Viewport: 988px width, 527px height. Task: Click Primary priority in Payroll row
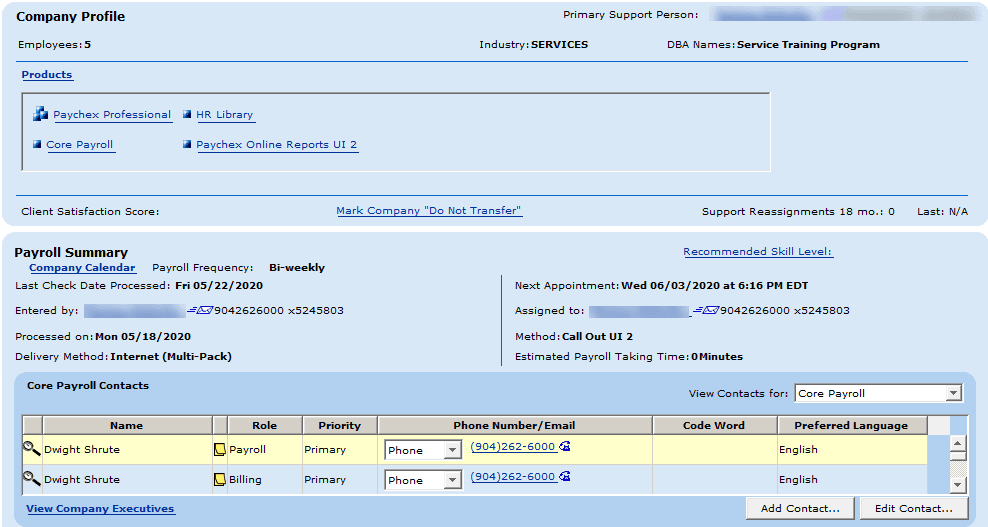[325, 449]
